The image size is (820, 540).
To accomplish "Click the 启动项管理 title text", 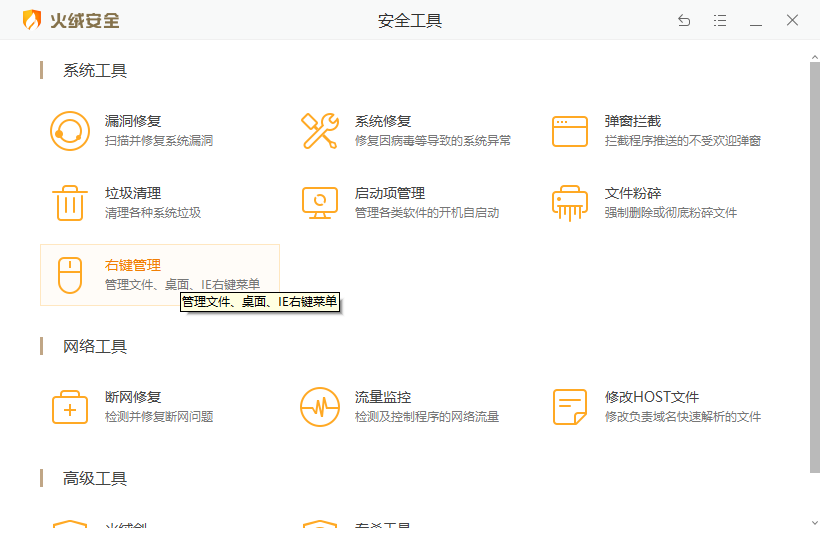I will (390, 193).
